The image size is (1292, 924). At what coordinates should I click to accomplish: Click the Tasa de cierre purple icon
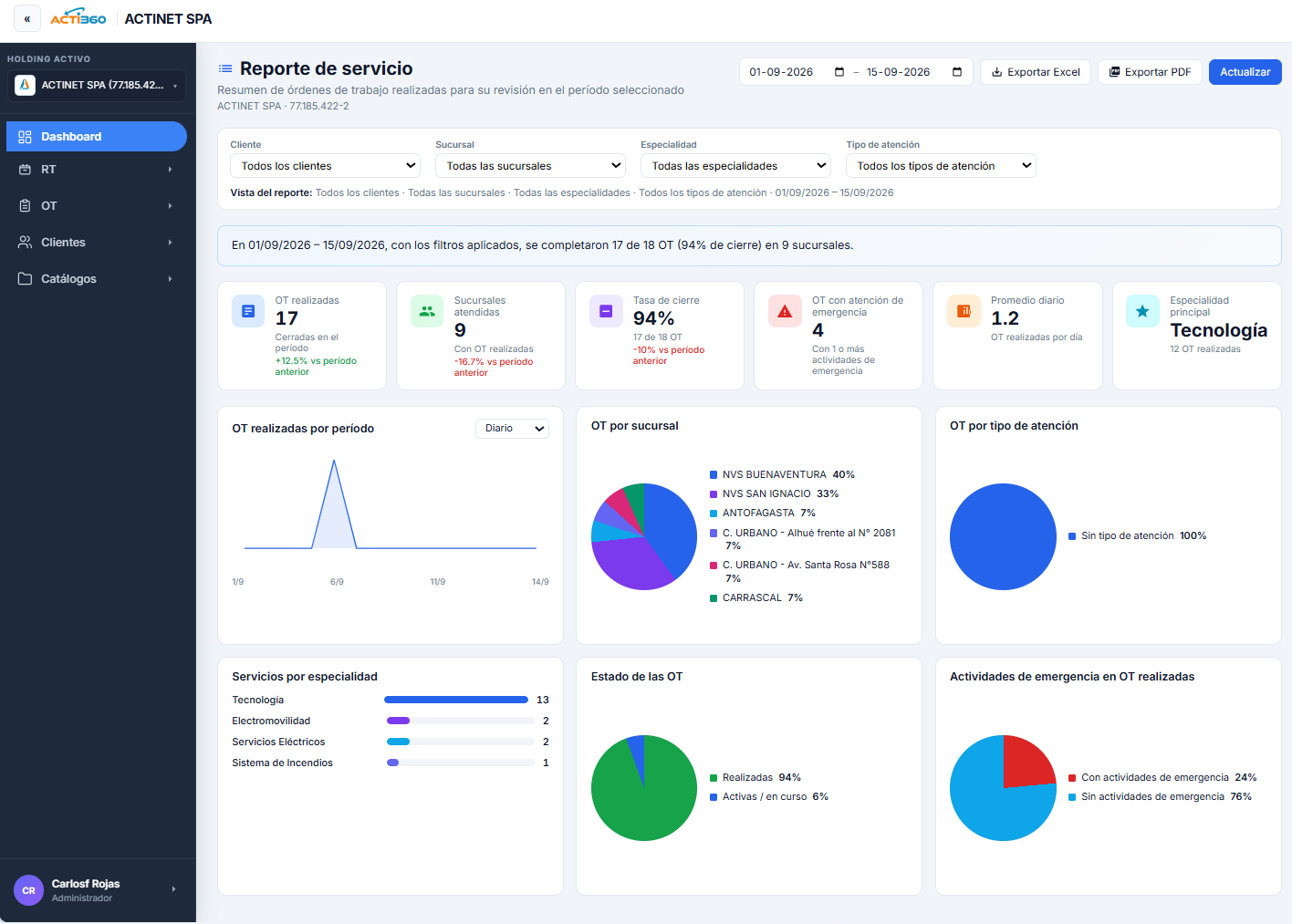pos(606,311)
